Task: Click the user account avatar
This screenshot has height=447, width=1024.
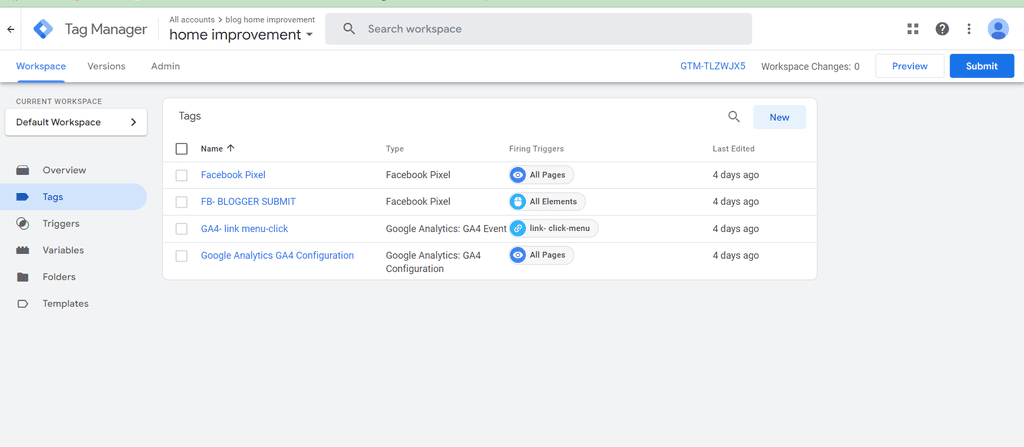Action: point(998,29)
